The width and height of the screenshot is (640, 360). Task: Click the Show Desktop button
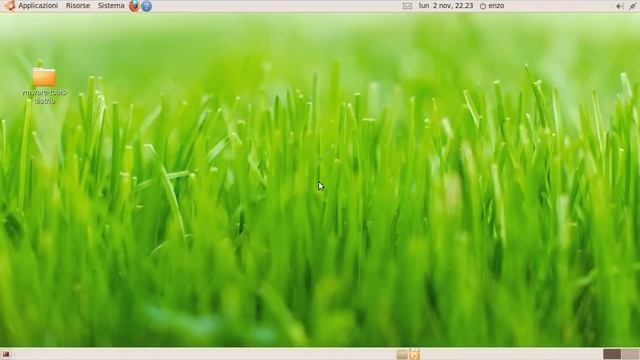coord(6,354)
